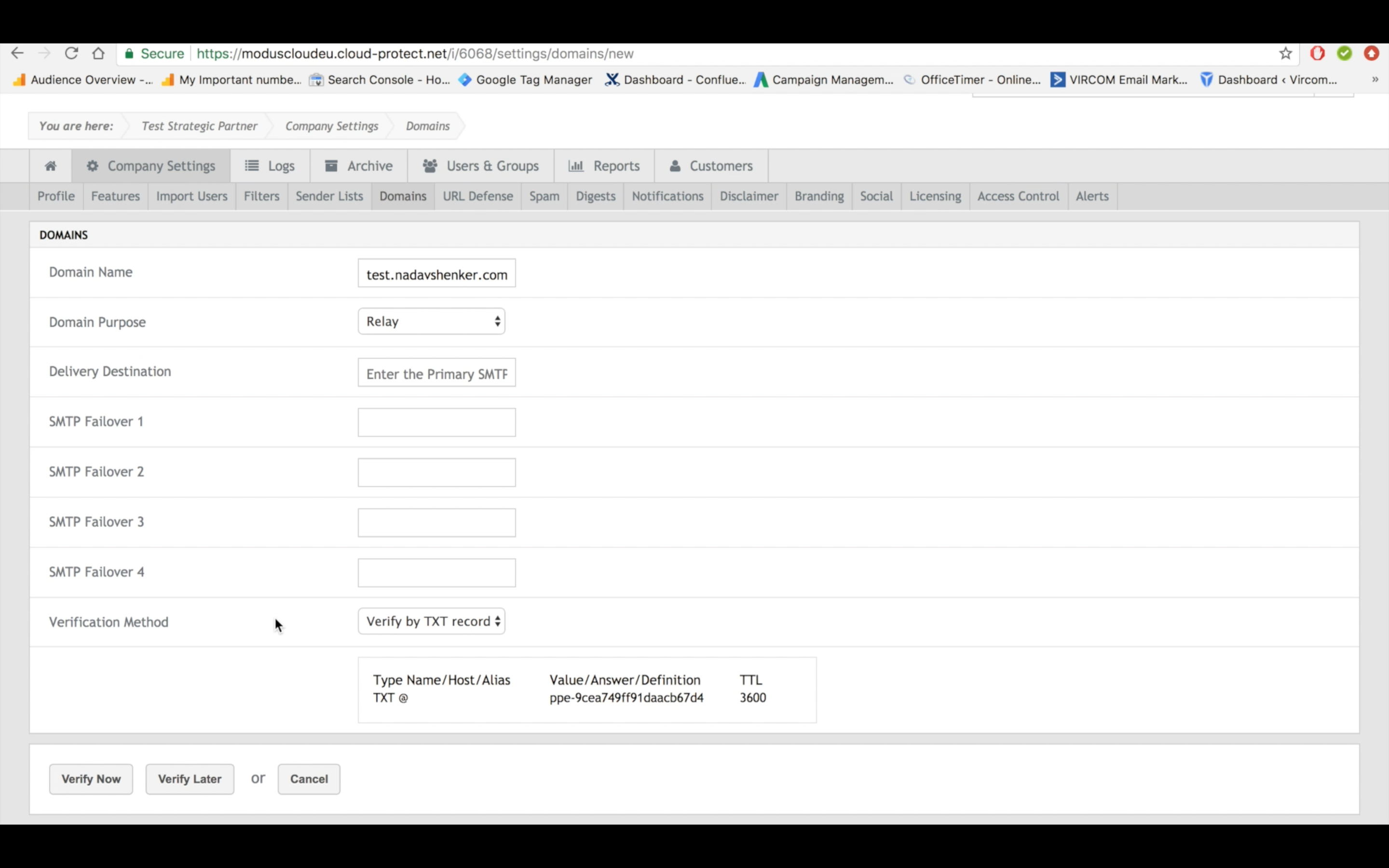Click the red shield extension icon
This screenshot has width=1389, height=868.
pyautogui.click(x=1317, y=54)
